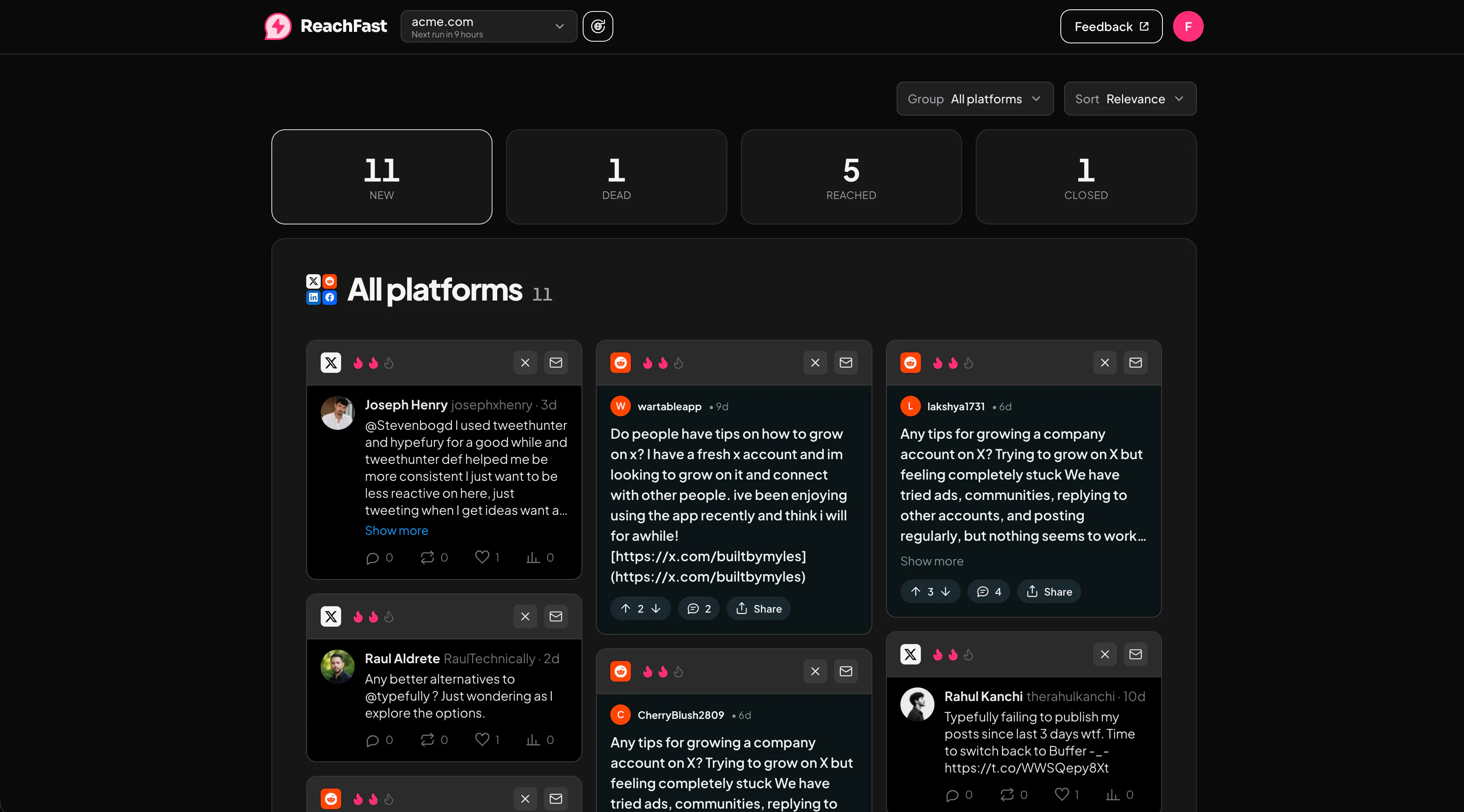The width and height of the screenshot is (1464, 812).
Task: Retweet Rahul Kanchi's post
Action: coord(1007,795)
